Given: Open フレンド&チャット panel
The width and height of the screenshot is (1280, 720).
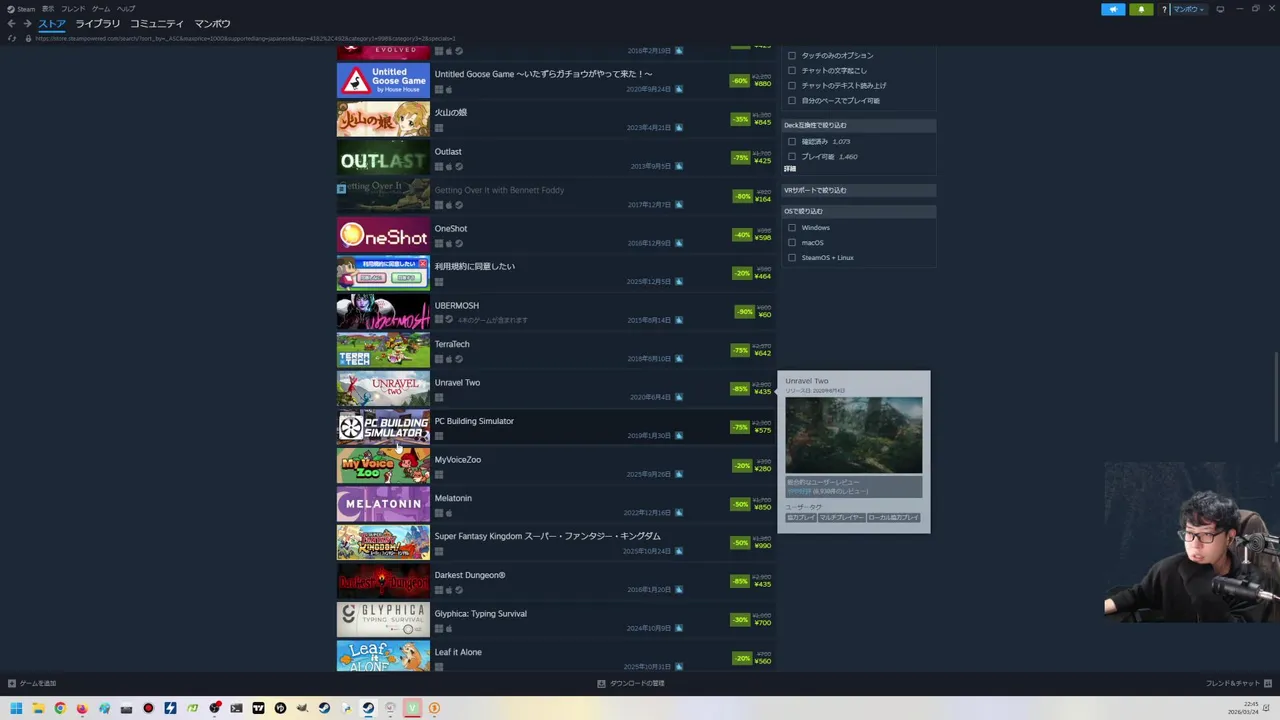Looking at the screenshot, I should [1238, 683].
